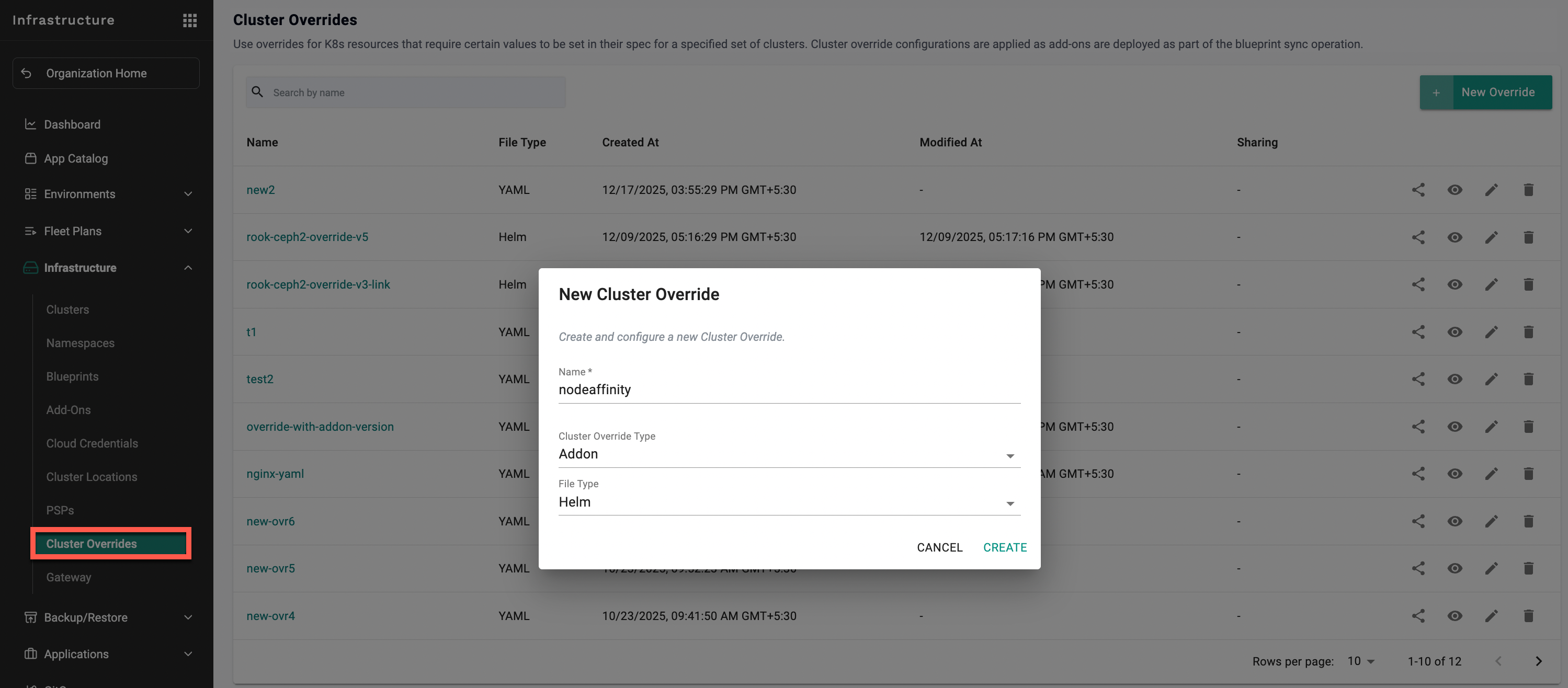
Task: Open File Type dropdown showing Helm
Action: coord(788,502)
